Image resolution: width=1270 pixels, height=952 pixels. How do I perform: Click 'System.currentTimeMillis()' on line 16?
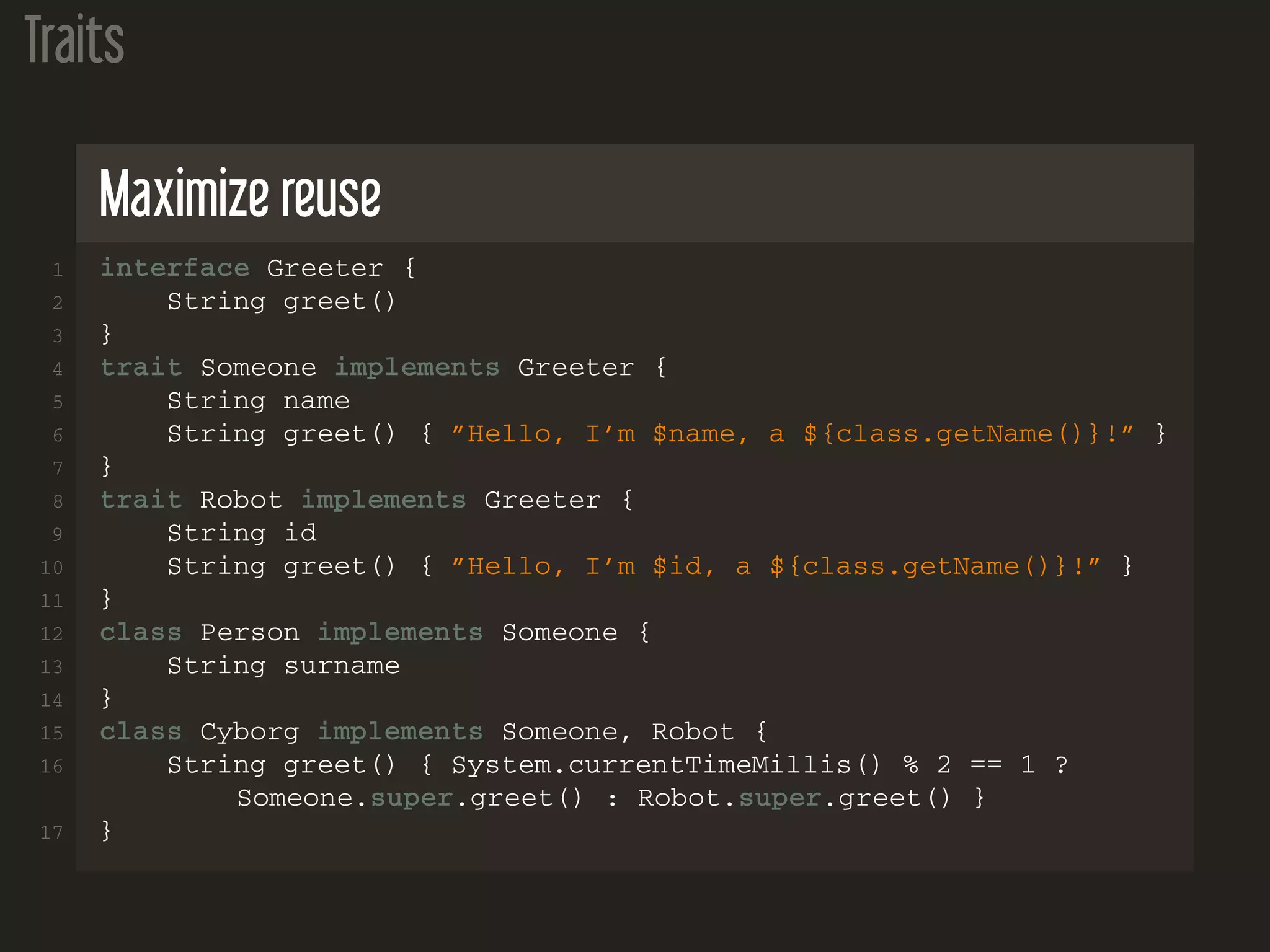[666, 765]
